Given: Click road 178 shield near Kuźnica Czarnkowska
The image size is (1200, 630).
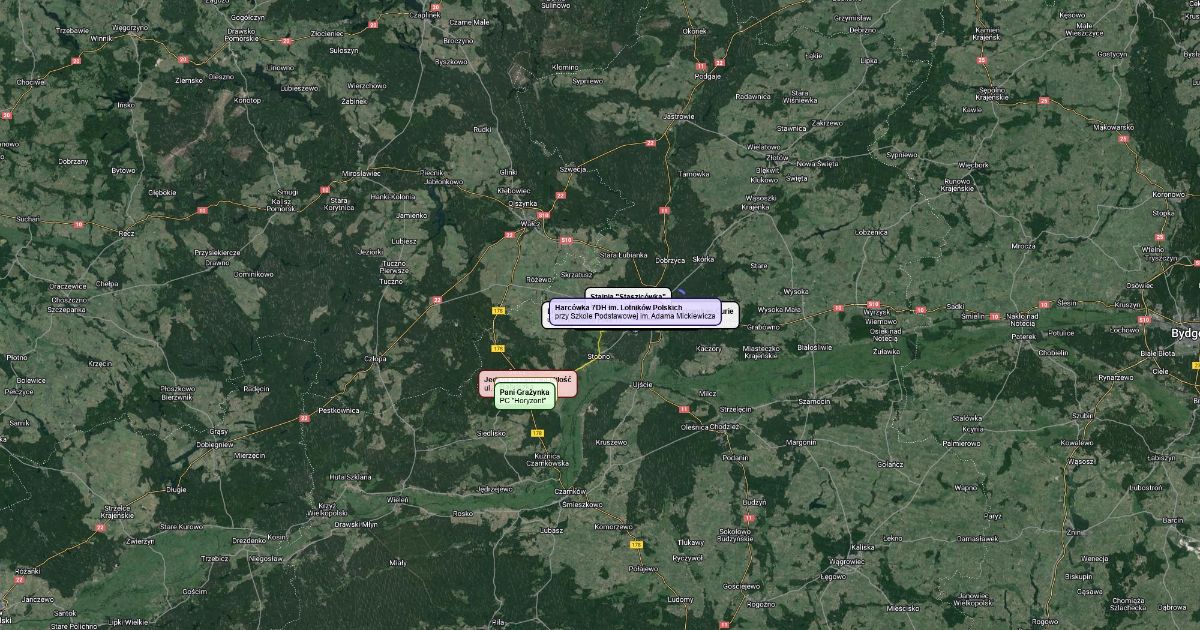Looking at the screenshot, I should point(538,433).
